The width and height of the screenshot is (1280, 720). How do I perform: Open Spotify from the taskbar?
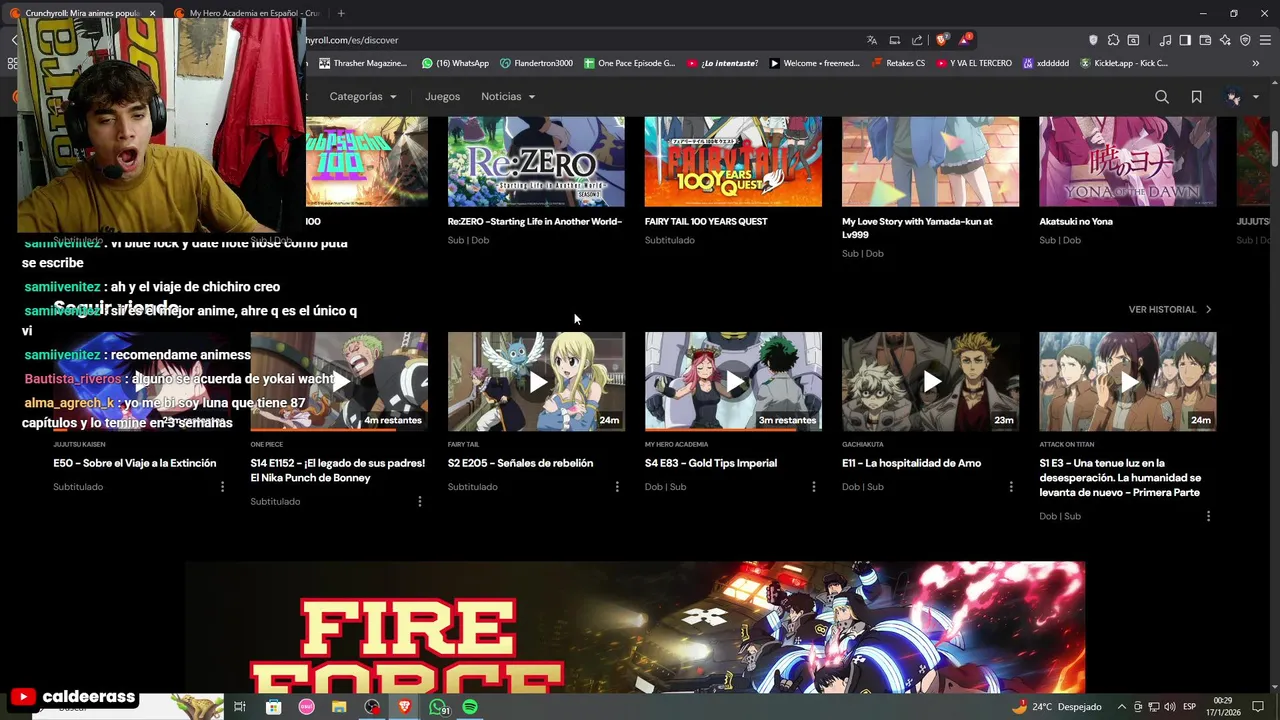470,707
